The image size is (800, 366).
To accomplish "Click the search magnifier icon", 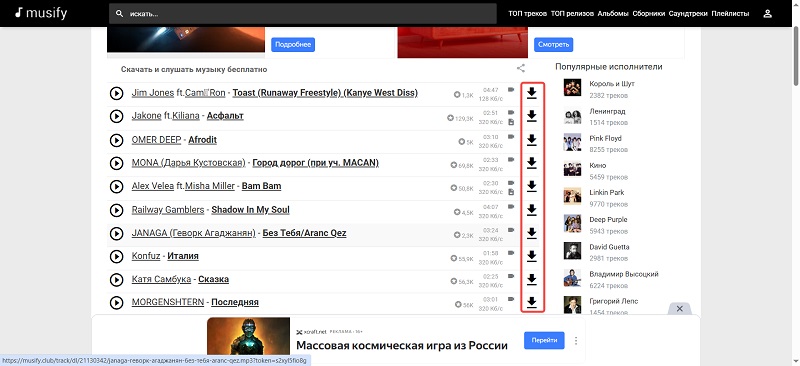I will pyautogui.click(x=119, y=14).
